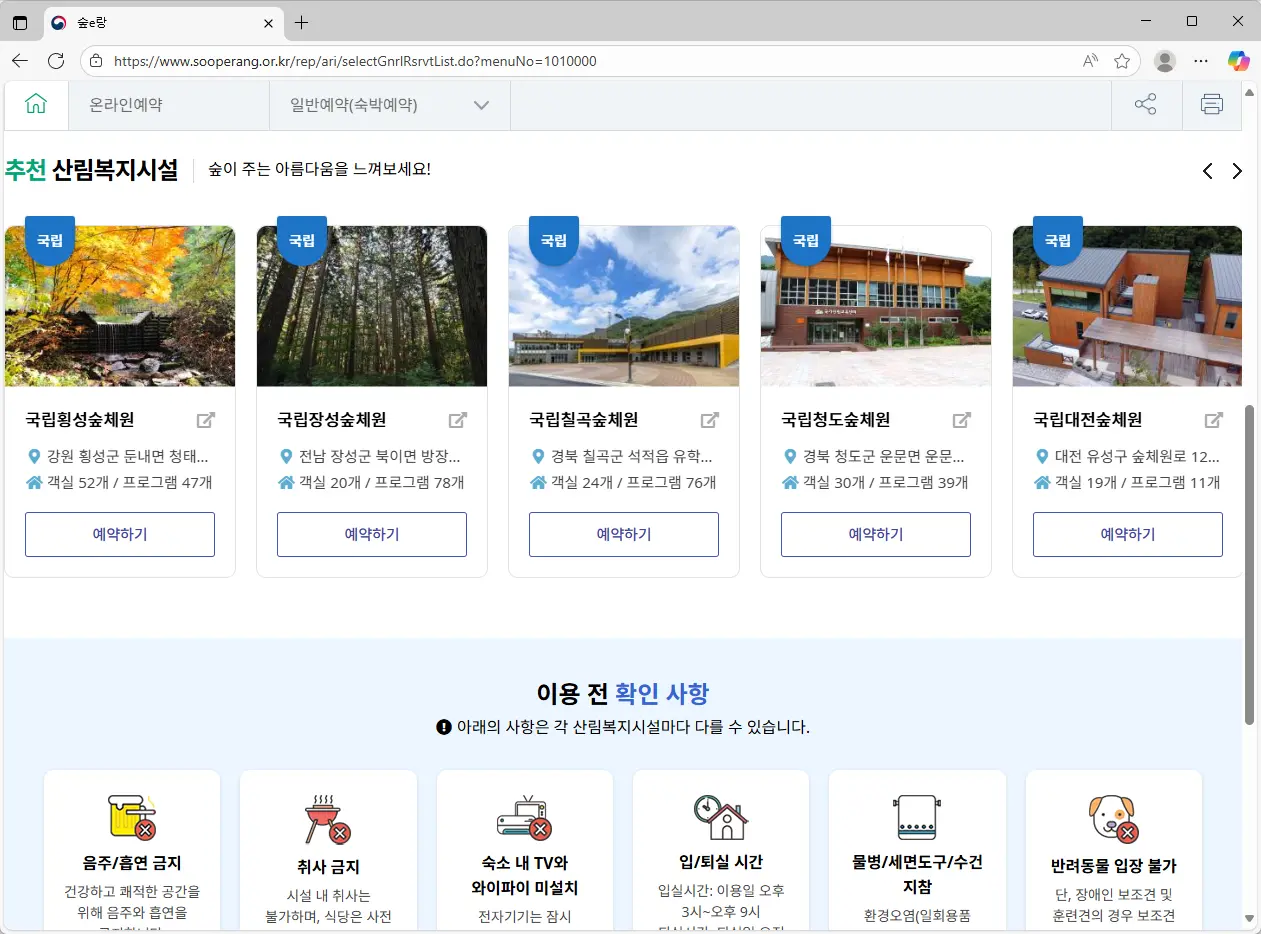Click the next arrow for recommended facilities
The image size is (1261, 934).
point(1238,170)
